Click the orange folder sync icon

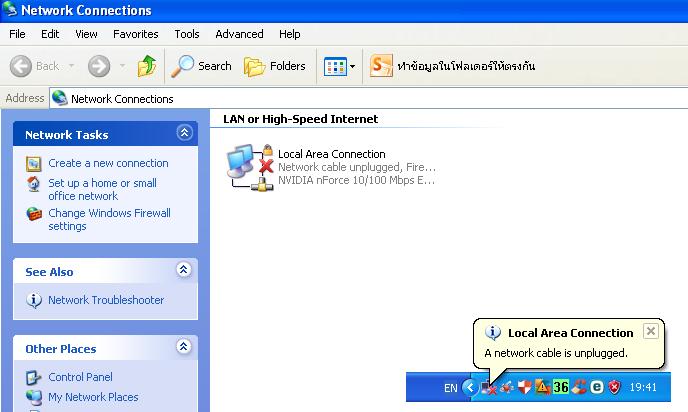381,66
